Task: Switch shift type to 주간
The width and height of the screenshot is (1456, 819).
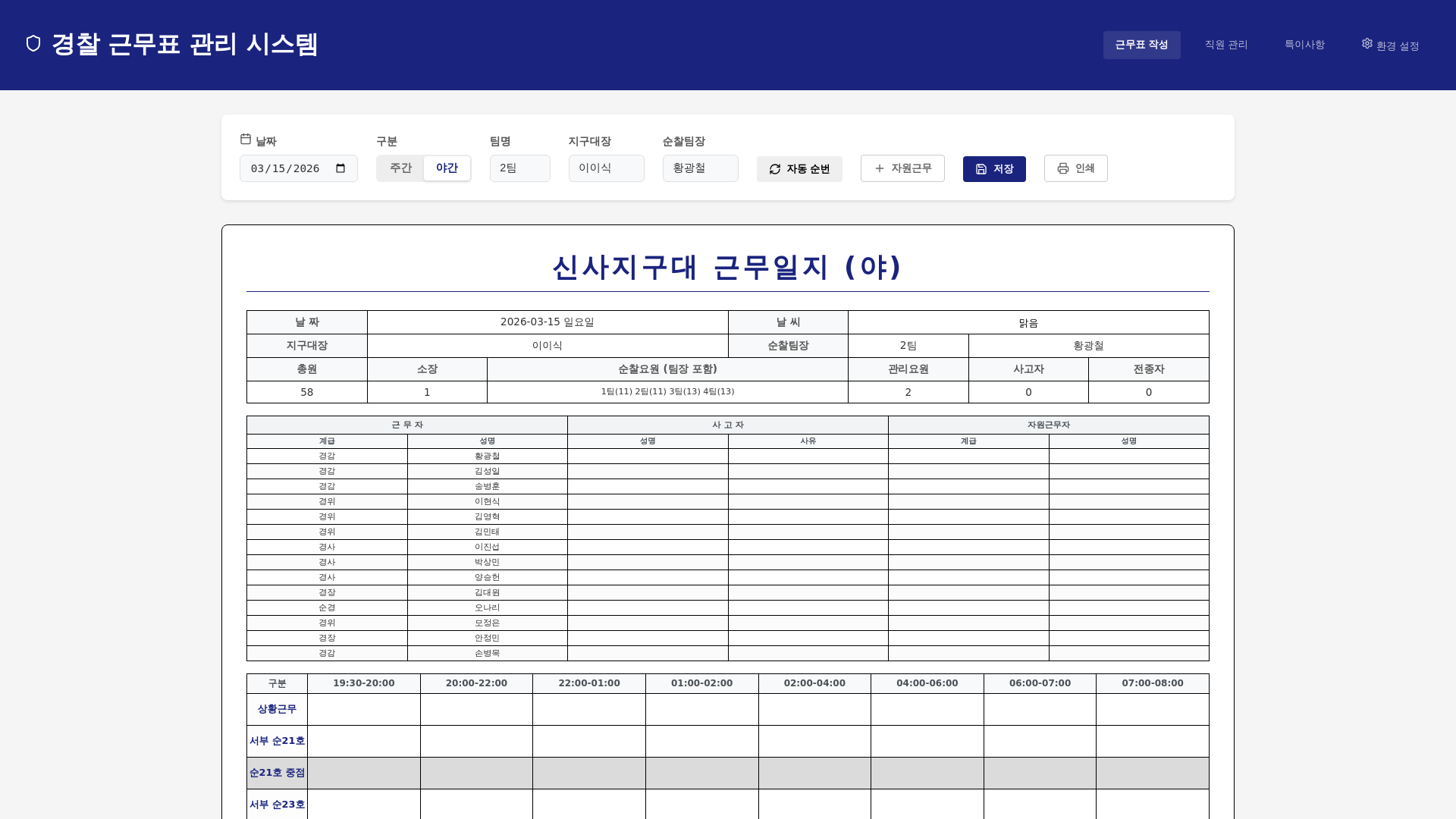Action: [400, 168]
